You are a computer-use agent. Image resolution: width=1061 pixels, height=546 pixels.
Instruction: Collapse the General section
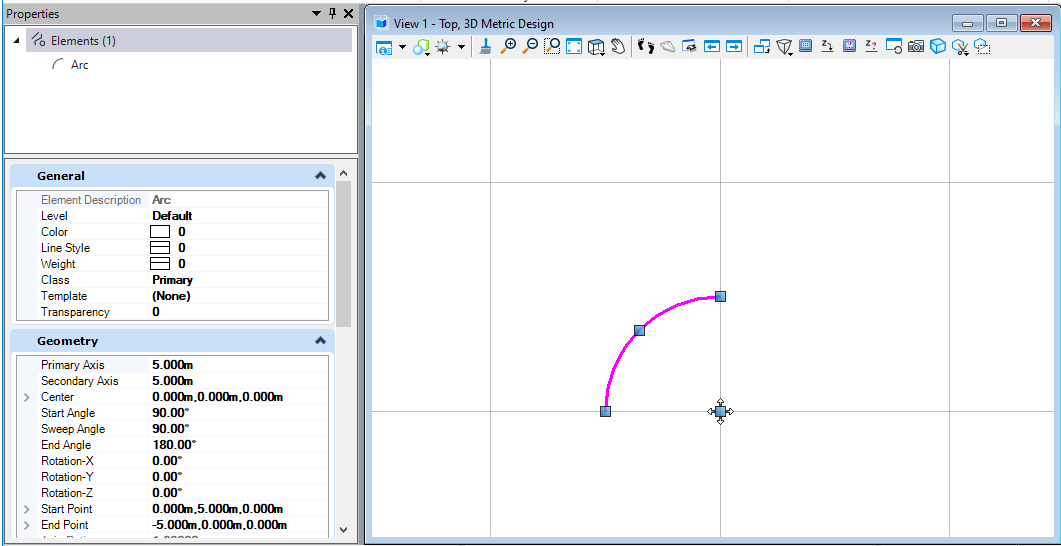[x=321, y=176]
